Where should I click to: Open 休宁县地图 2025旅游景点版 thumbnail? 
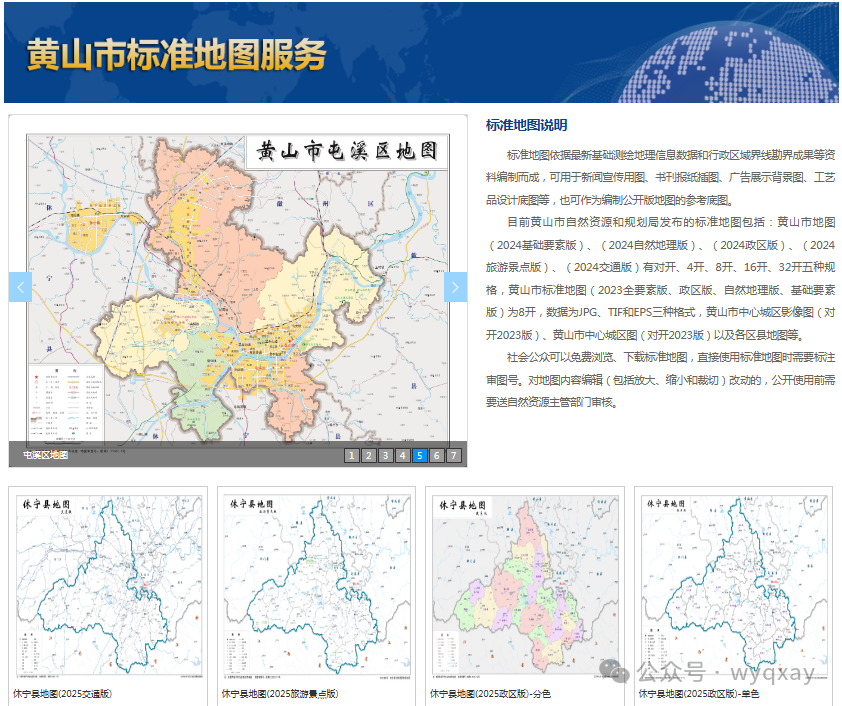pos(317,586)
